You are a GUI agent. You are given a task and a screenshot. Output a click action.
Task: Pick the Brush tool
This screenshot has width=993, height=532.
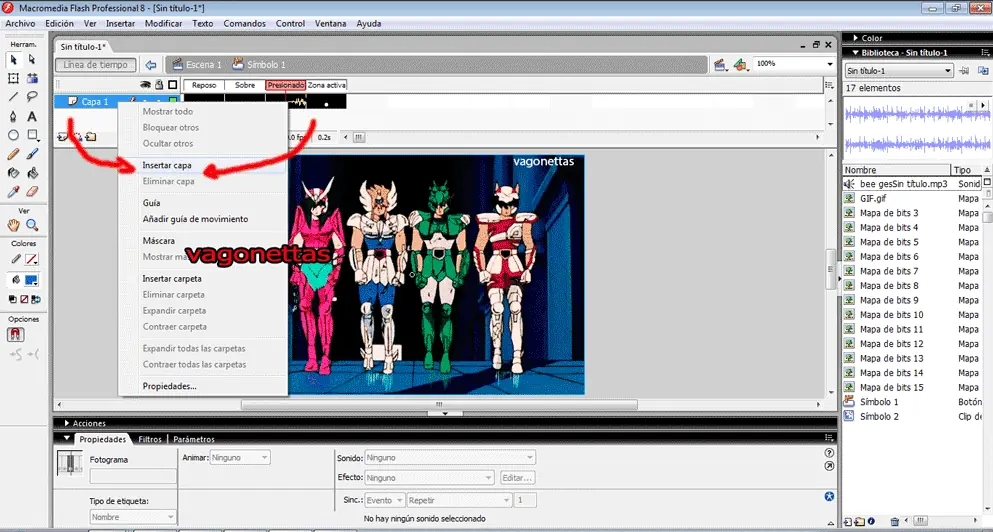point(32,154)
